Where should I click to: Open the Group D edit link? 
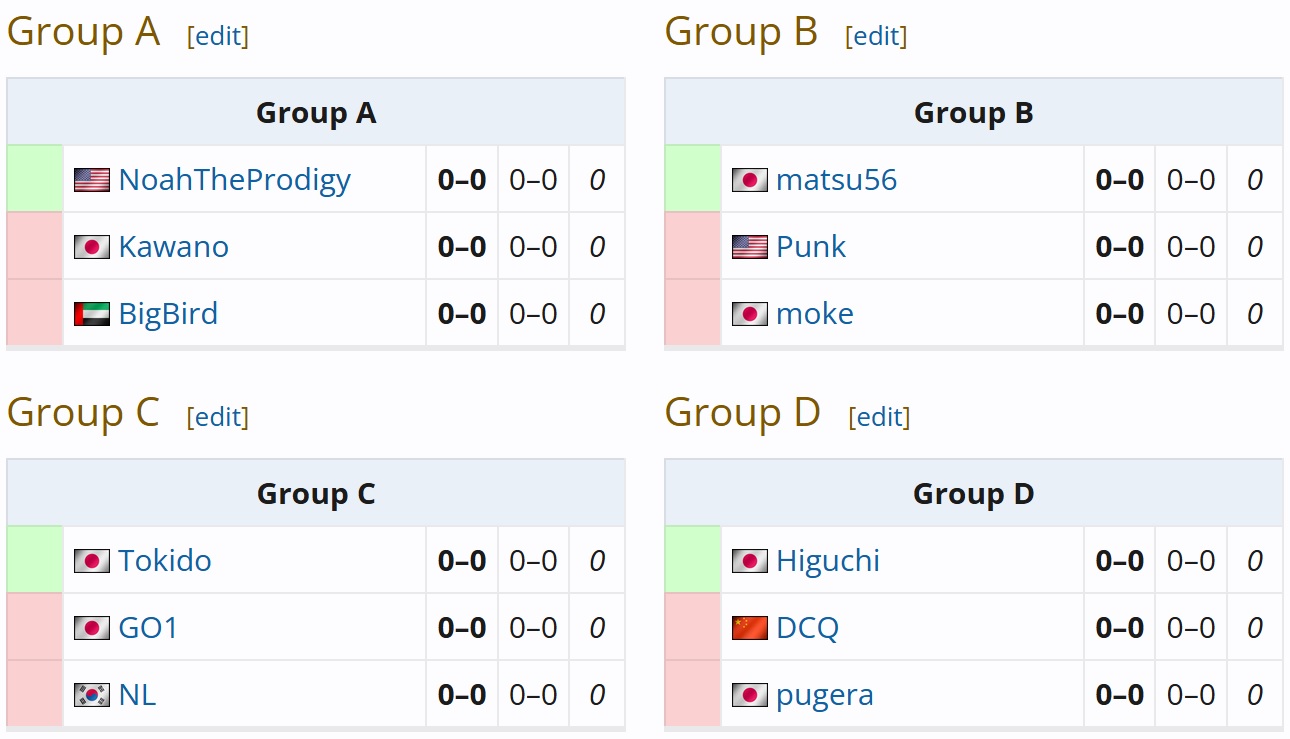pos(879,417)
